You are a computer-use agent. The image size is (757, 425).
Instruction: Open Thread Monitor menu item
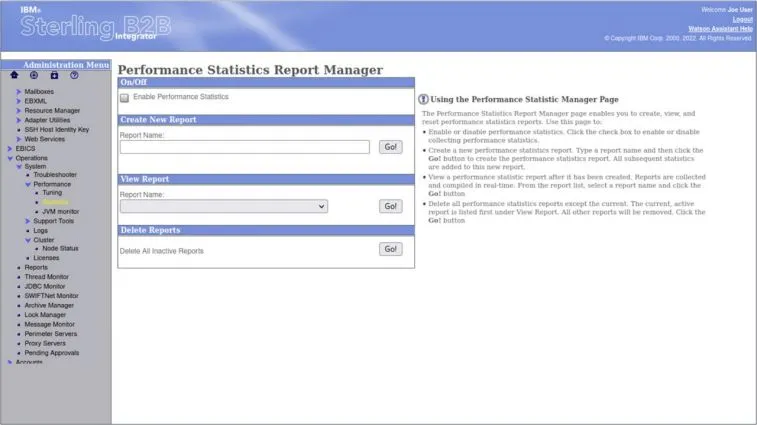point(46,277)
